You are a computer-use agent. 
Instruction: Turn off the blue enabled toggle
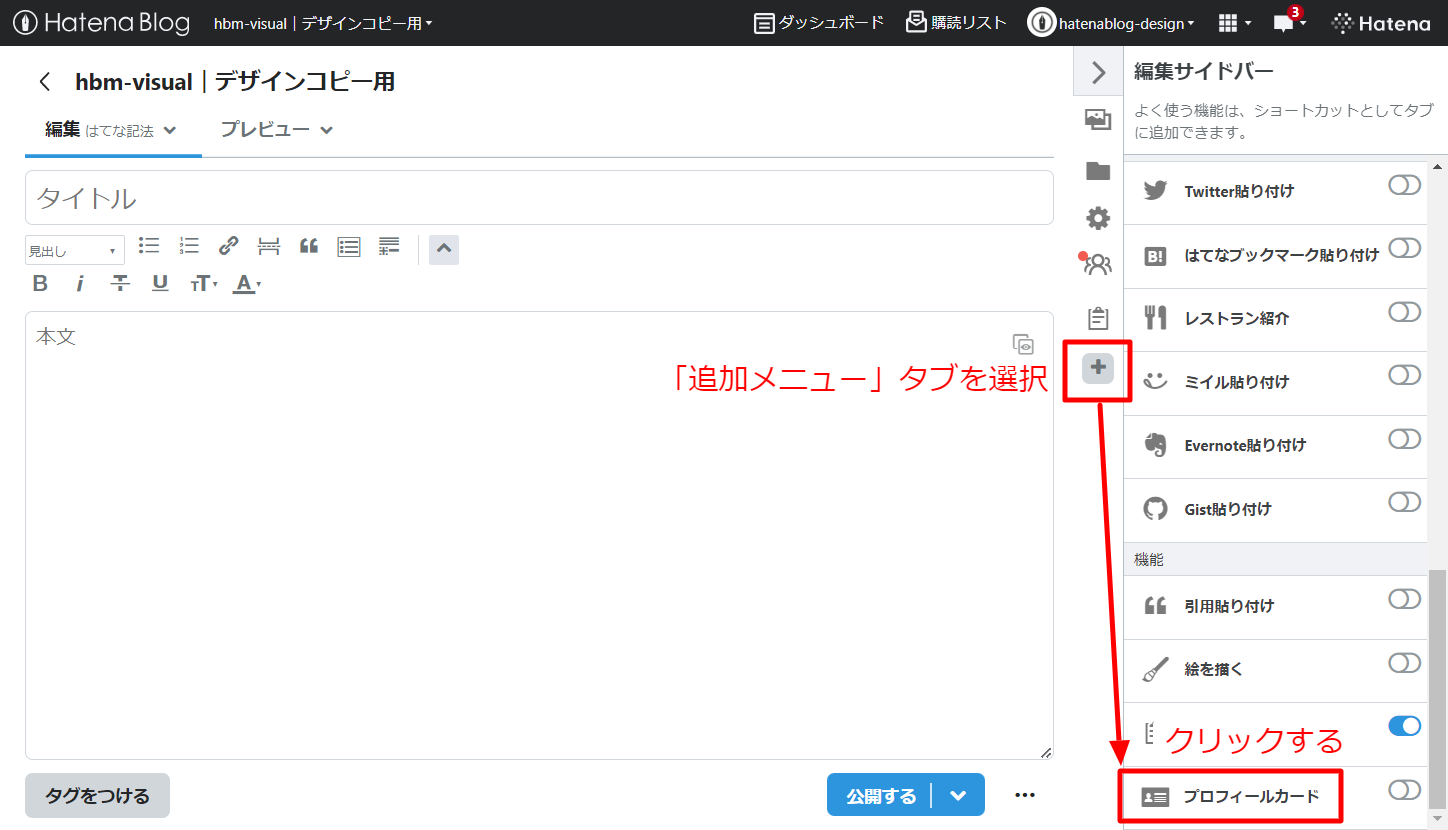point(1404,726)
